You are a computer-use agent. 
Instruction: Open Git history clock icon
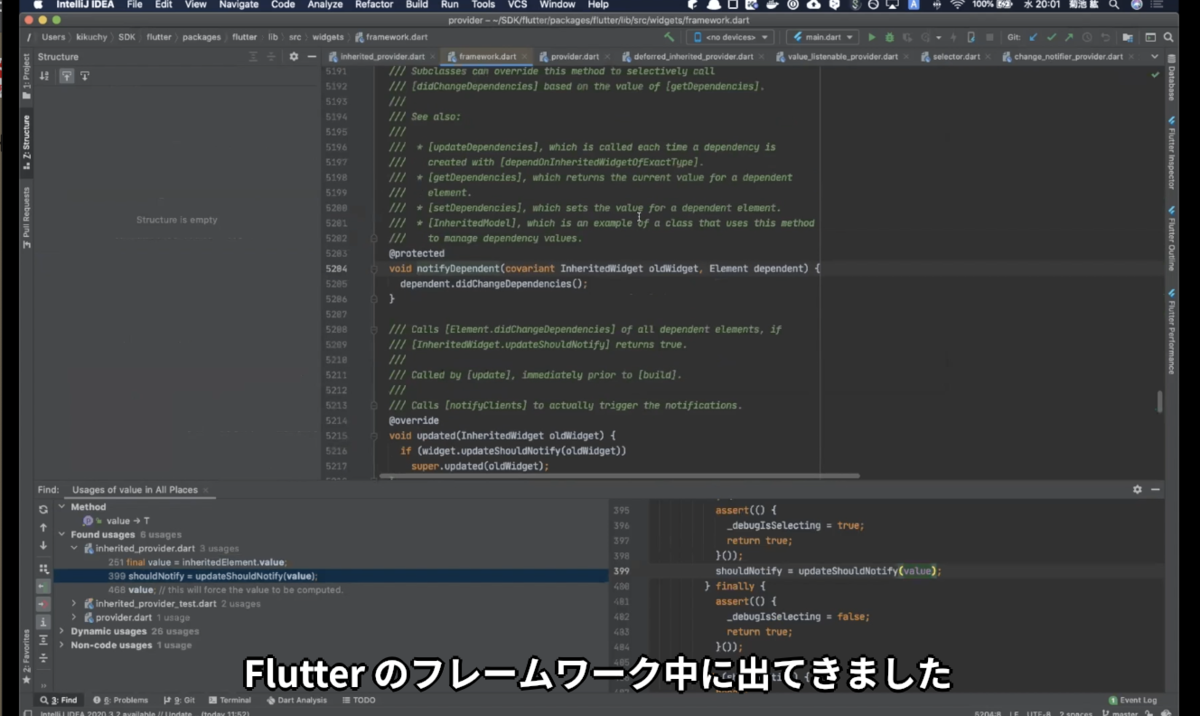coord(1087,37)
